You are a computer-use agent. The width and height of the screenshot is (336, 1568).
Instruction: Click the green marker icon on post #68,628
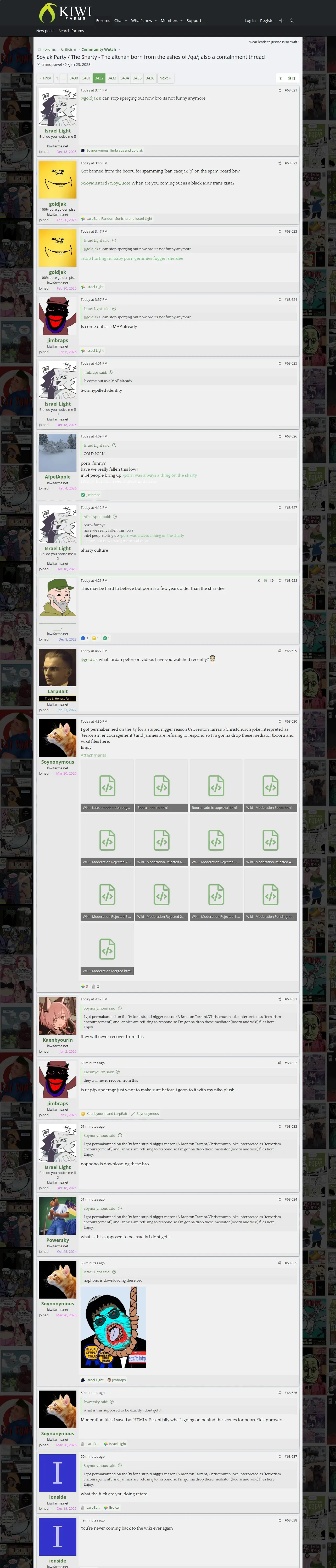click(x=265, y=580)
